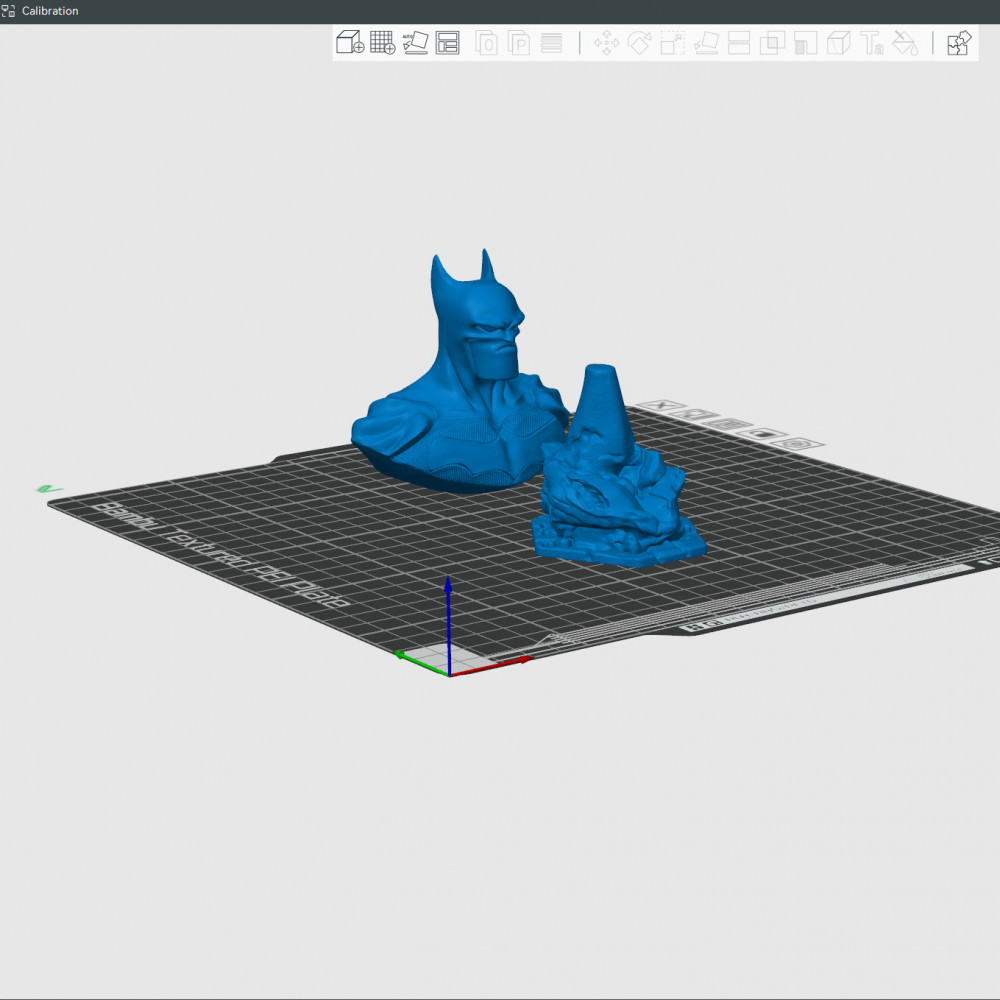Select the Text Shape tool
Image resolution: width=1000 pixels, height=1000 pixels.
872,43
